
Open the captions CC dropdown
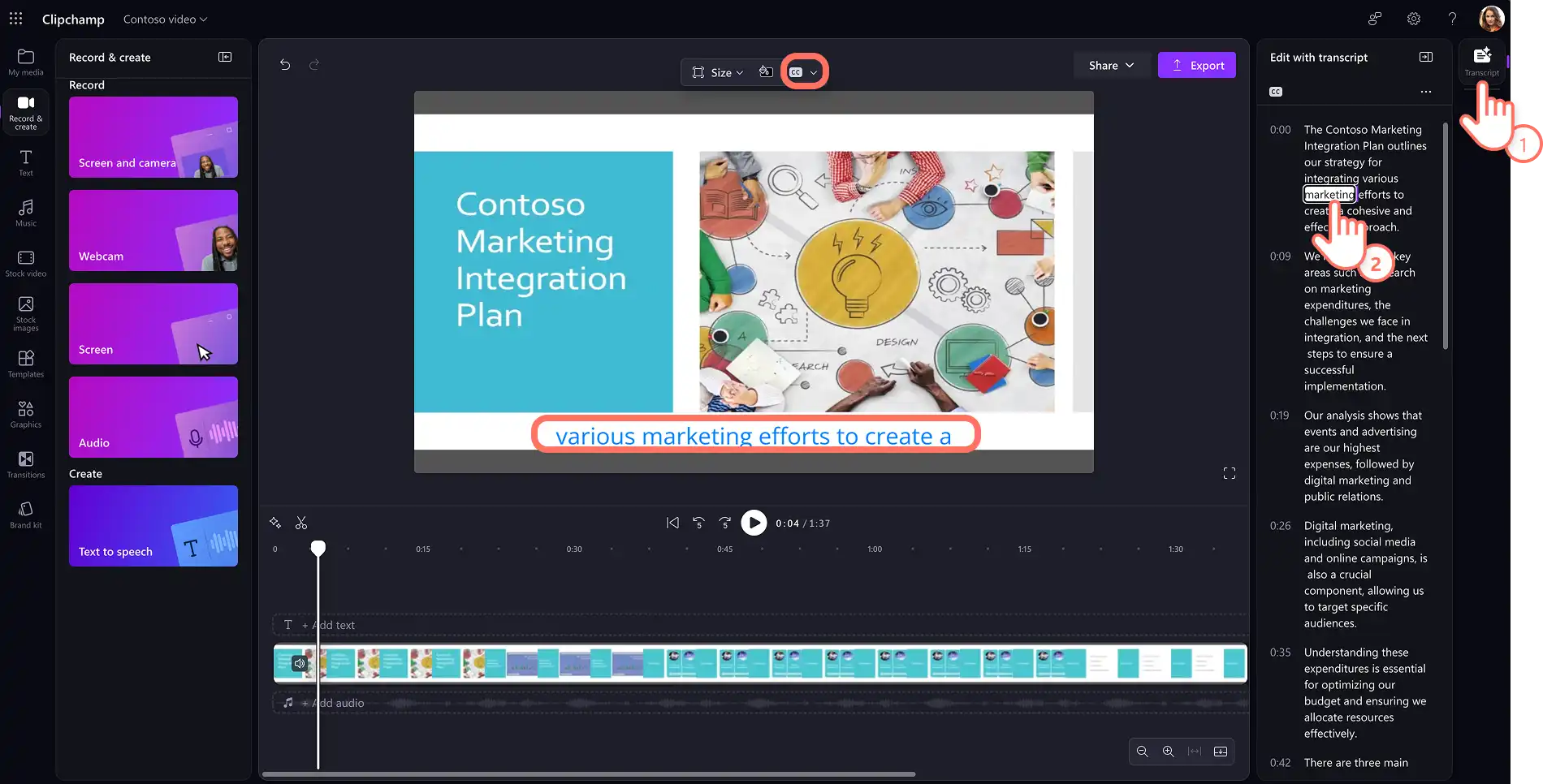click(804, 72)
